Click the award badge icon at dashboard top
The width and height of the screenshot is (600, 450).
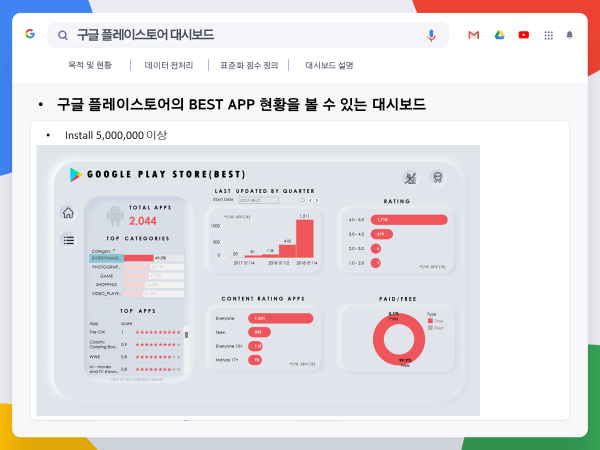pos(437,177)
